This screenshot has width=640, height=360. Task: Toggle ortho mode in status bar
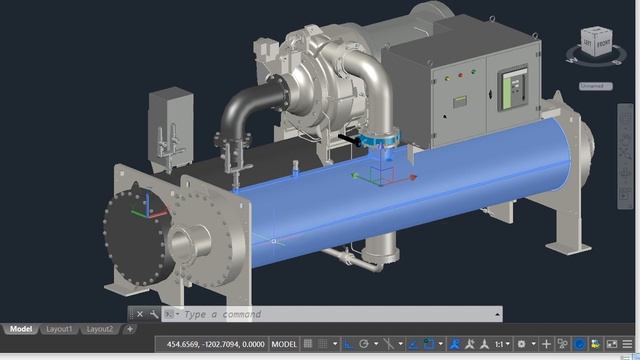tap(348, 344)
